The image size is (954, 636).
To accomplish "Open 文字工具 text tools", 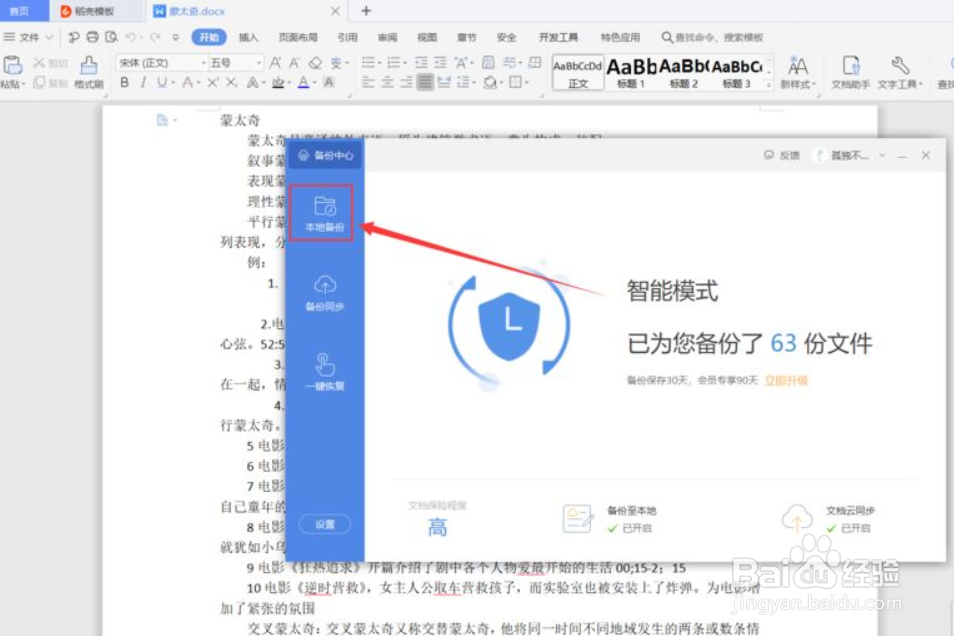I will tap(900, 72).
